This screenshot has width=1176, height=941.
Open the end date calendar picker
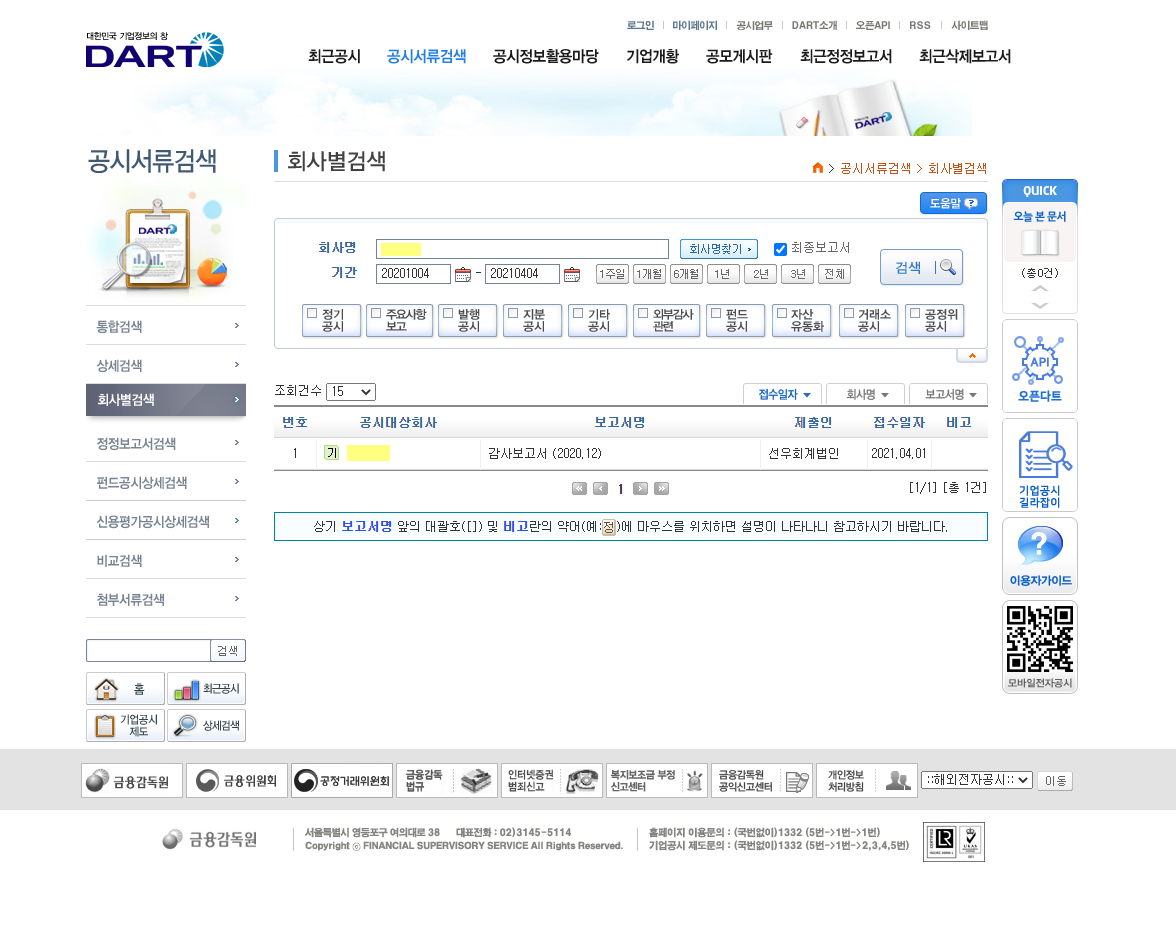pos(572,275)
